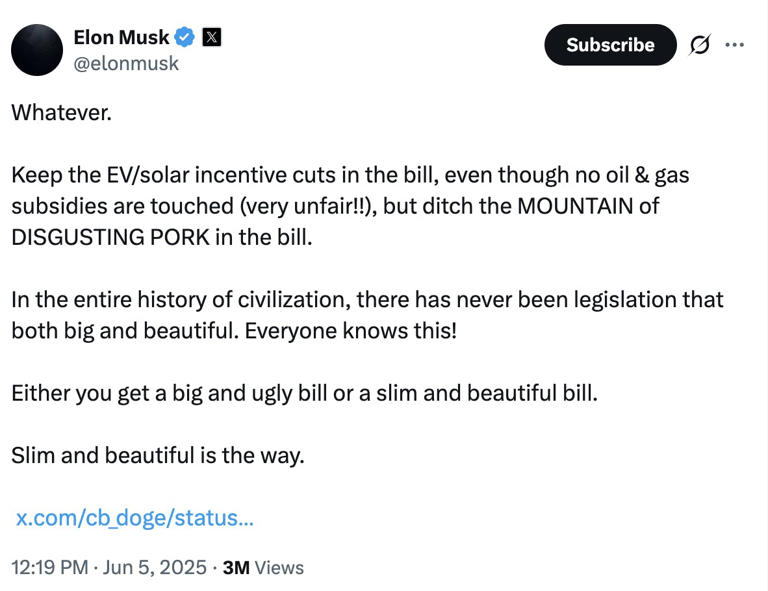
Task: Click 'Slim and beautiful is the way' line
Action: tap(157, 455)
